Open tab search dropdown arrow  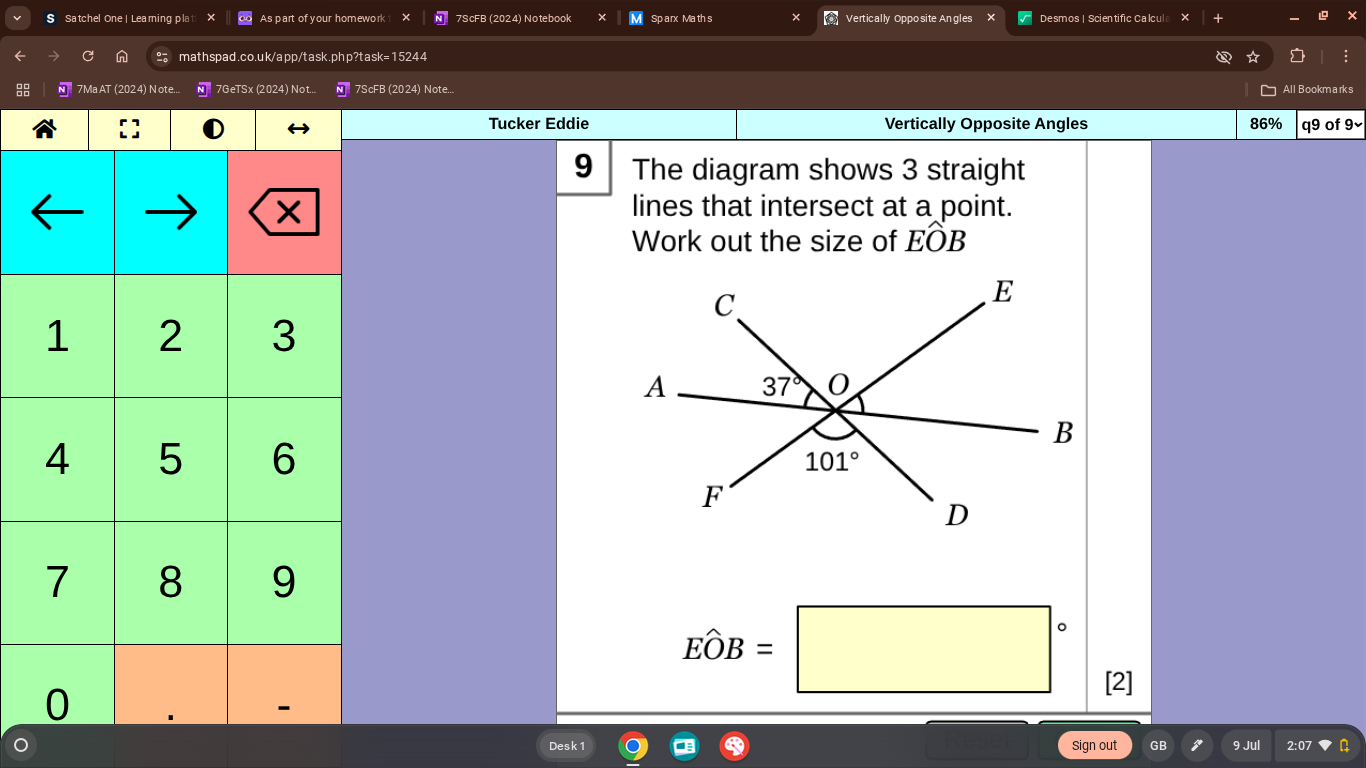[x=17, y=18]
